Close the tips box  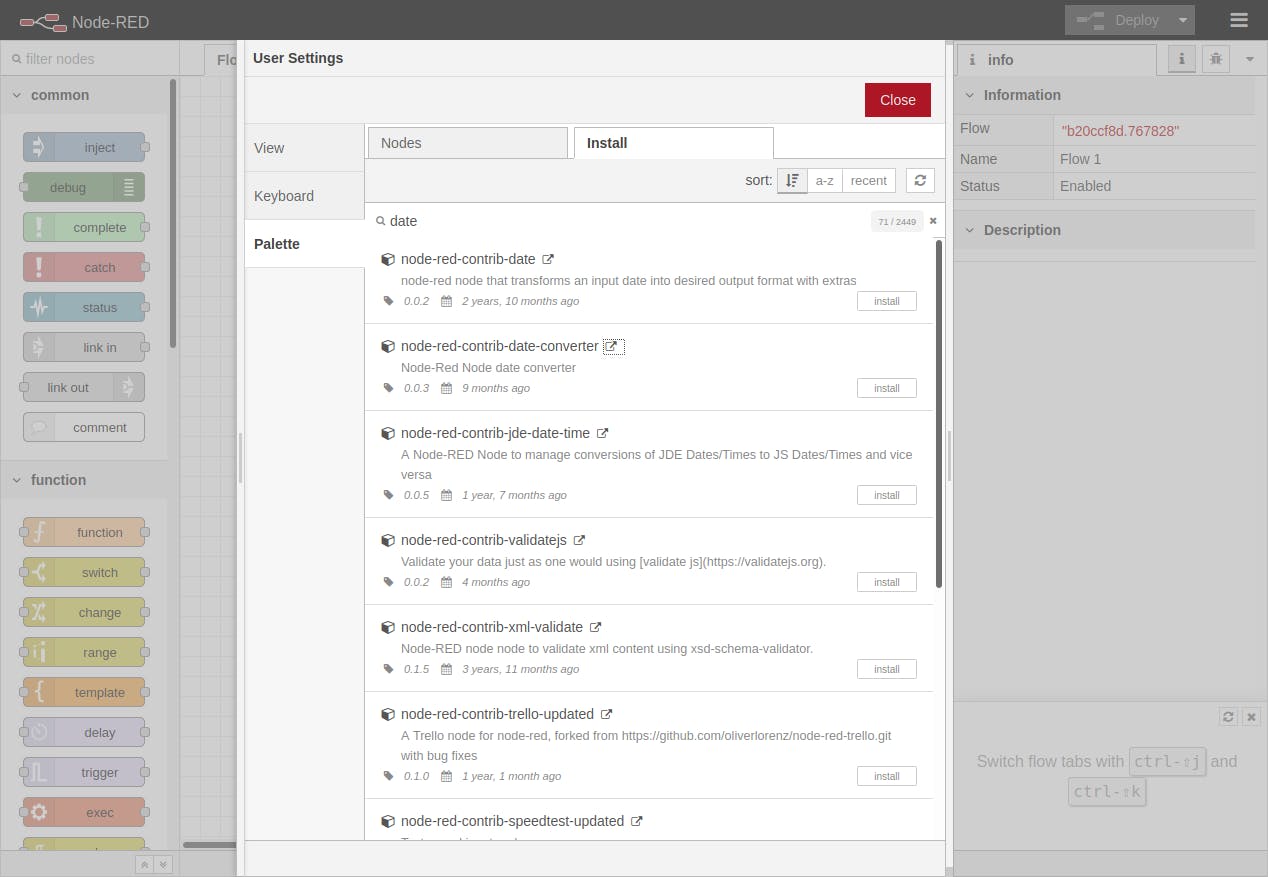point(1251,717)
